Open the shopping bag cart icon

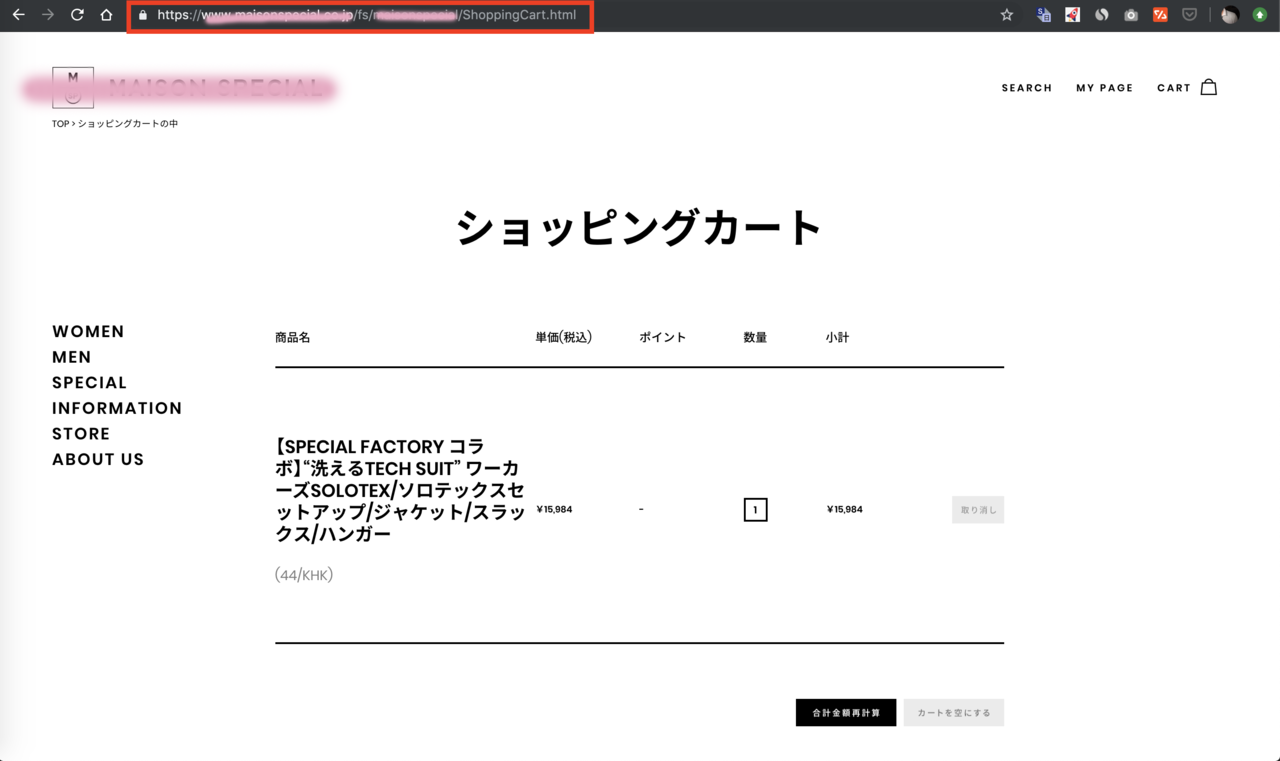click(x=1209, y=87)
